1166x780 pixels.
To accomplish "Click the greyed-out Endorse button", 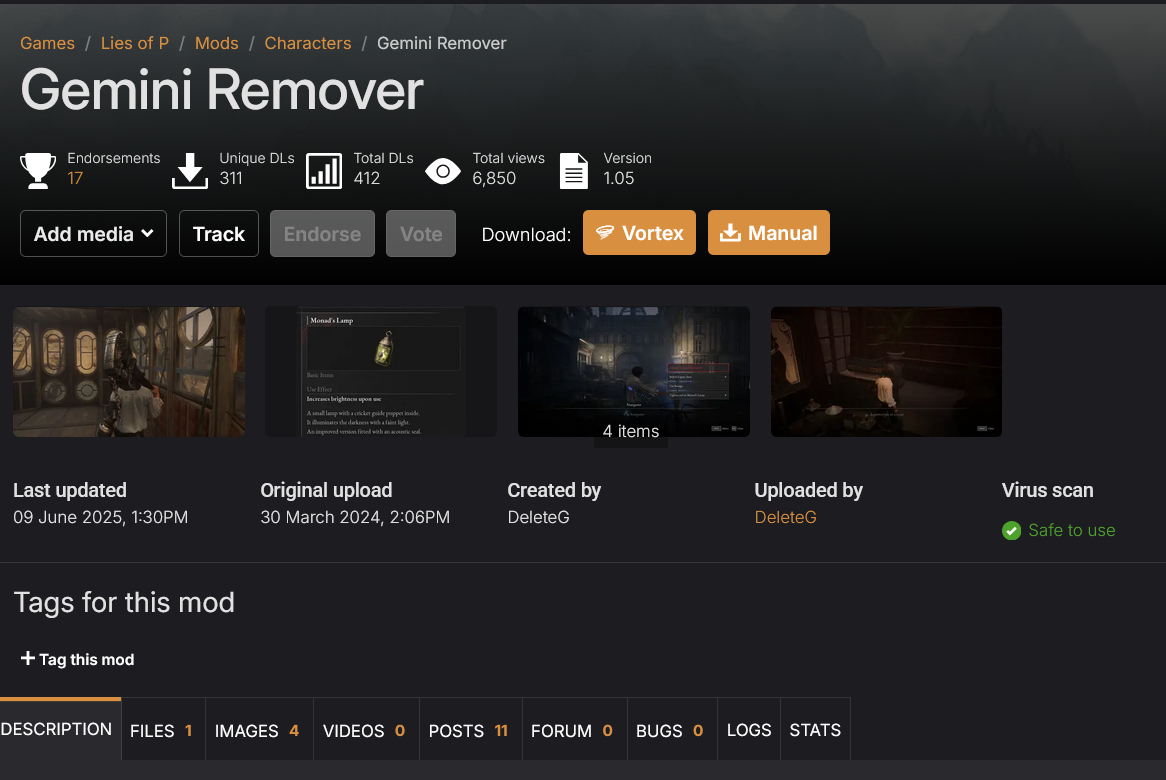I will point(322,233).
